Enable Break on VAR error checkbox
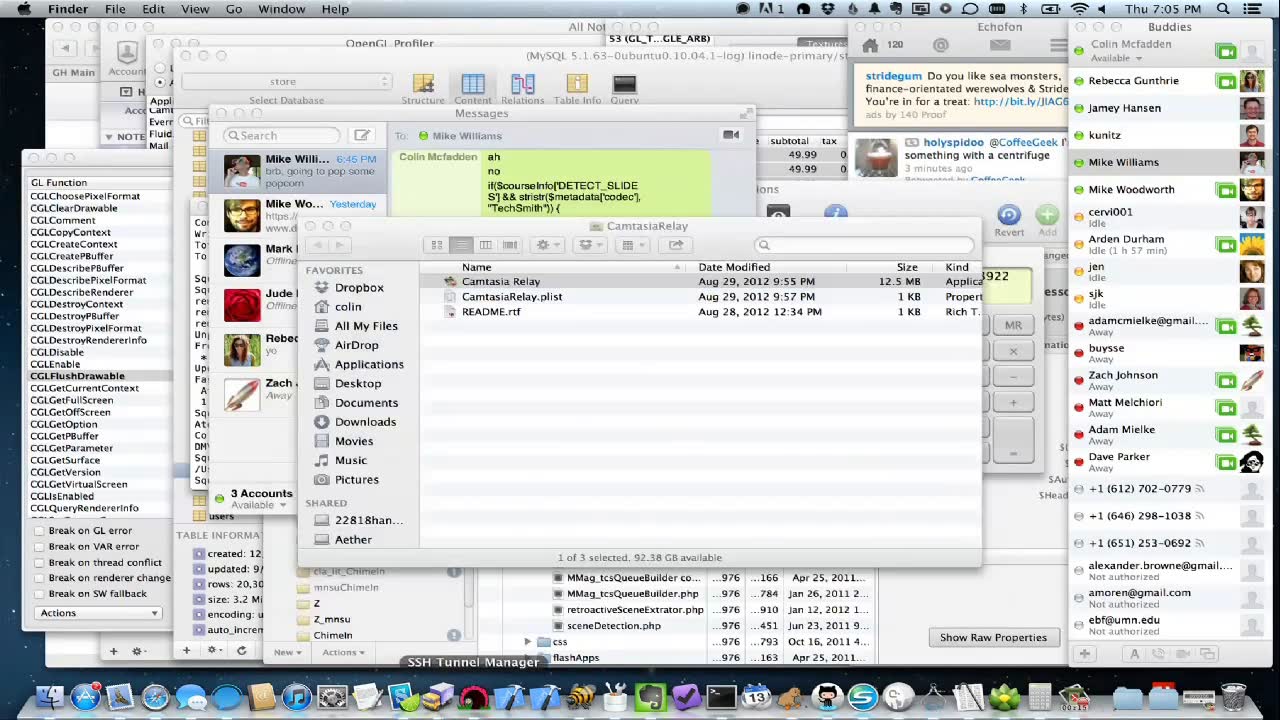Screen dimensions: 1280x720 (39, 547)
